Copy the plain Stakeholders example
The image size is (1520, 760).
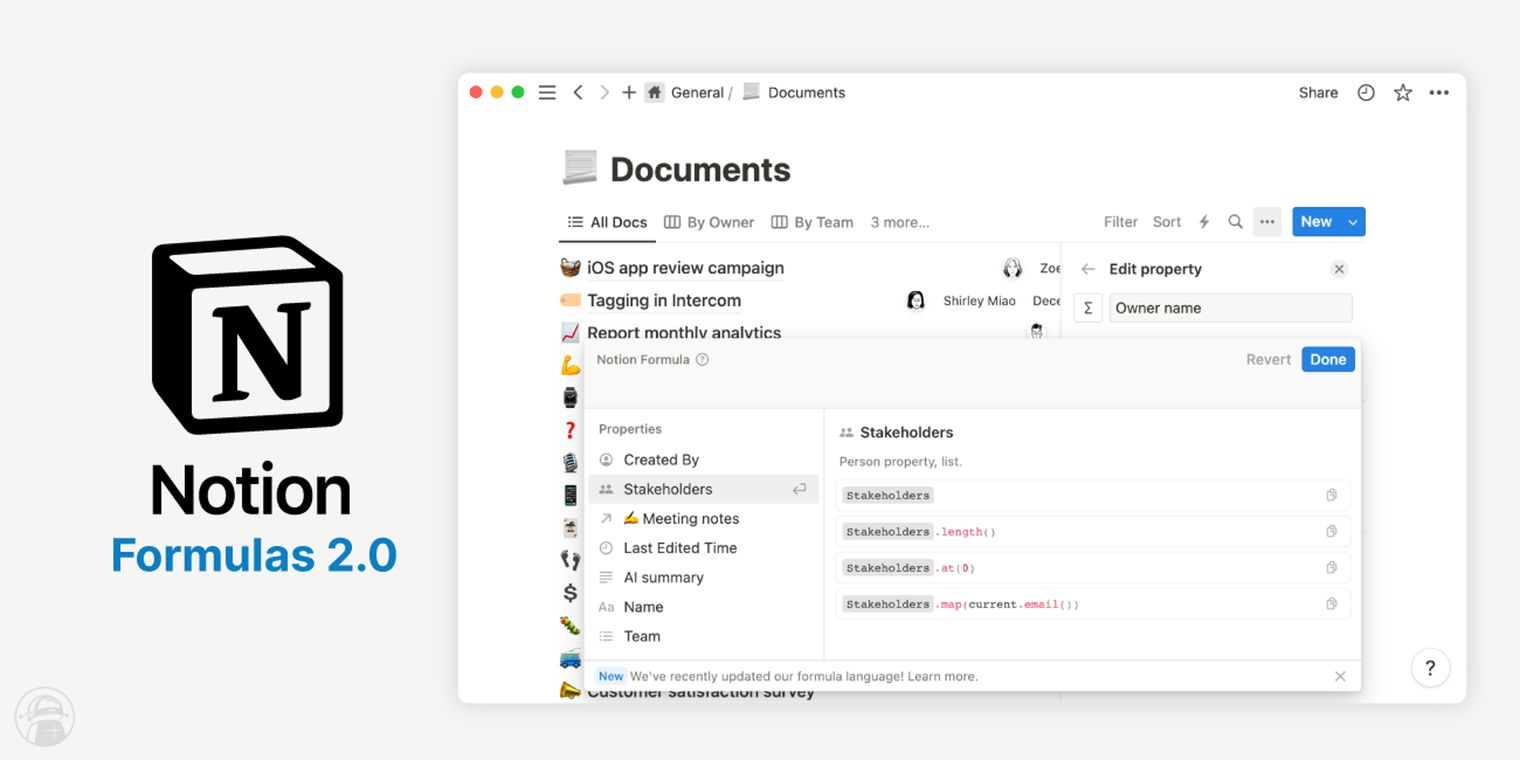point(1331,495)
